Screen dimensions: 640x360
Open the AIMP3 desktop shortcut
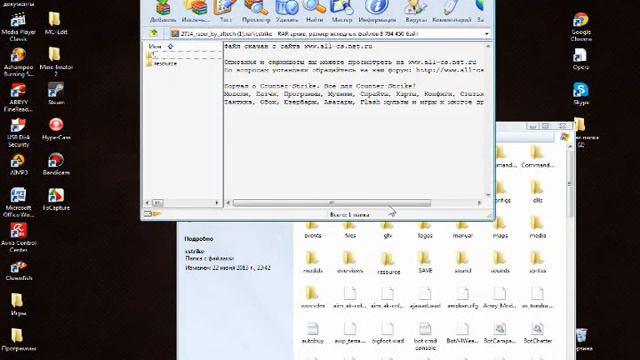18,164
